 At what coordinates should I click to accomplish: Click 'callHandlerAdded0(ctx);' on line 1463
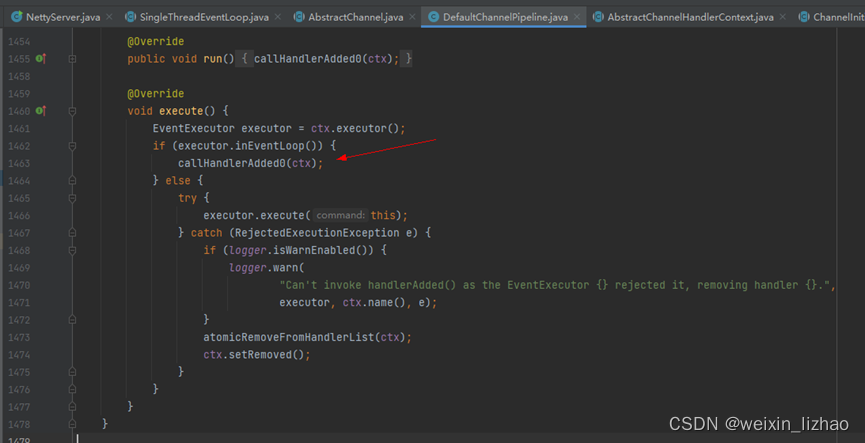[x=250, y=163]
